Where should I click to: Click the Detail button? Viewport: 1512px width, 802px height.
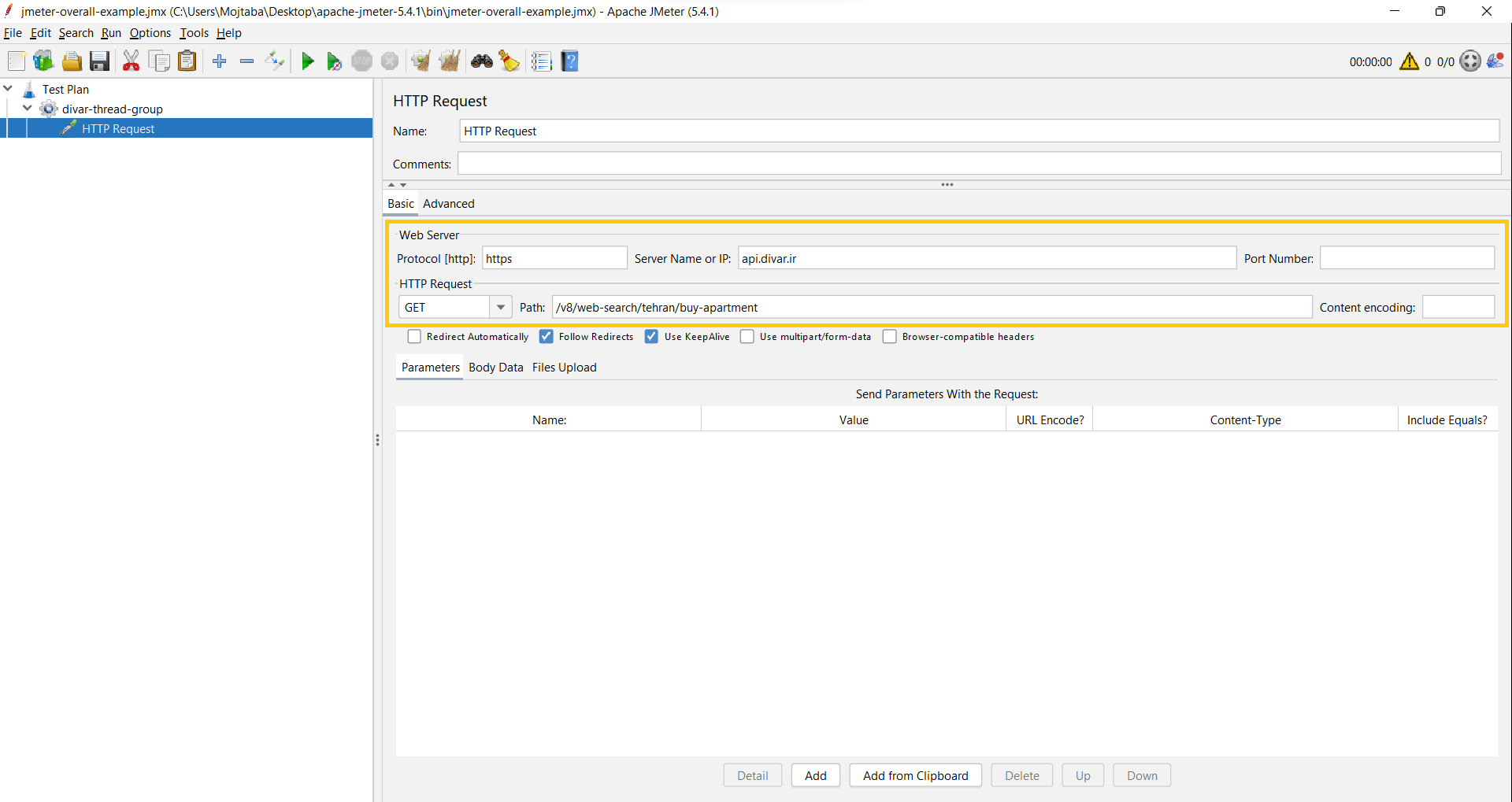click(x=753, y=775)
